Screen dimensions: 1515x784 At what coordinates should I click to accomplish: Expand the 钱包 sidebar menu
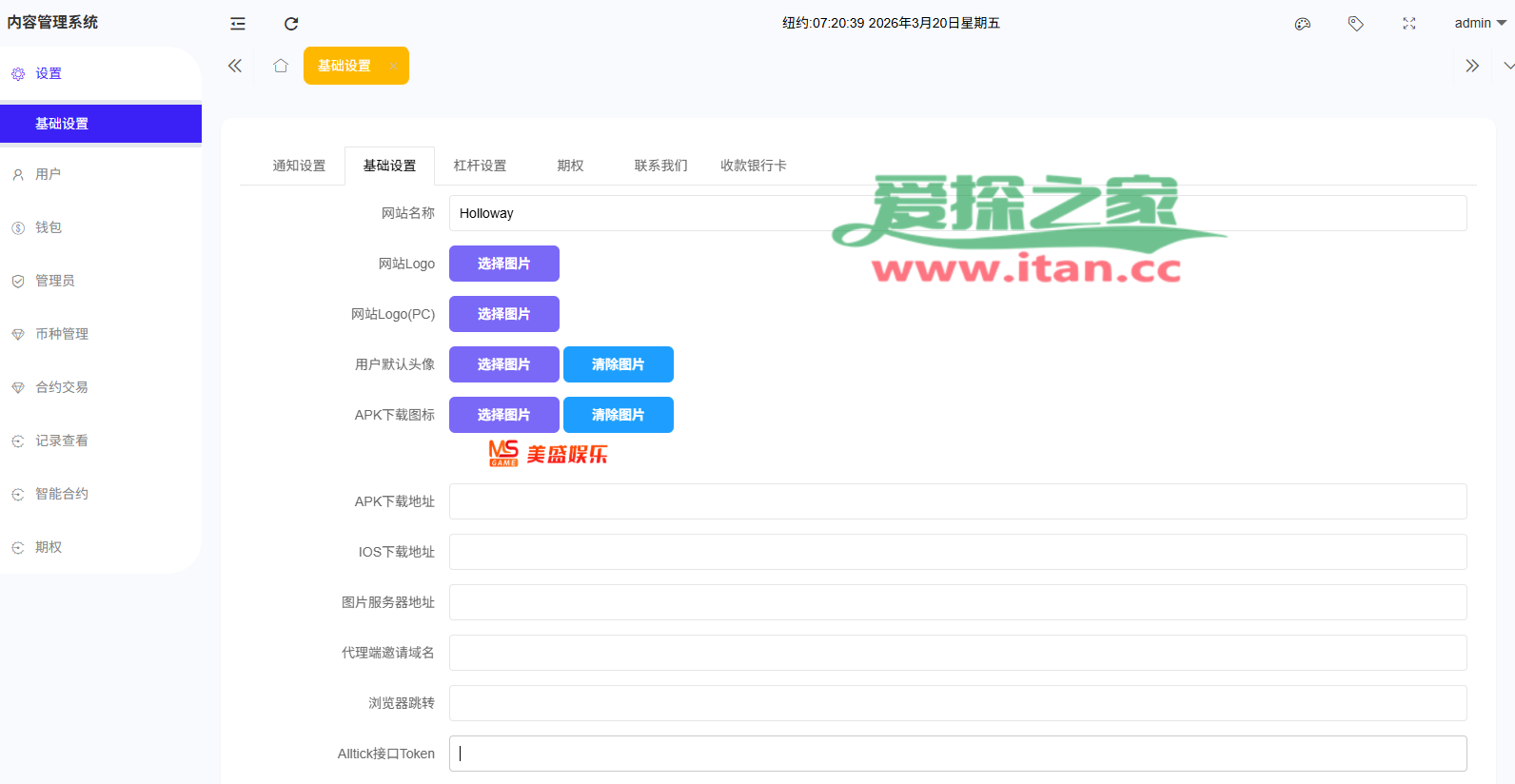49,227
